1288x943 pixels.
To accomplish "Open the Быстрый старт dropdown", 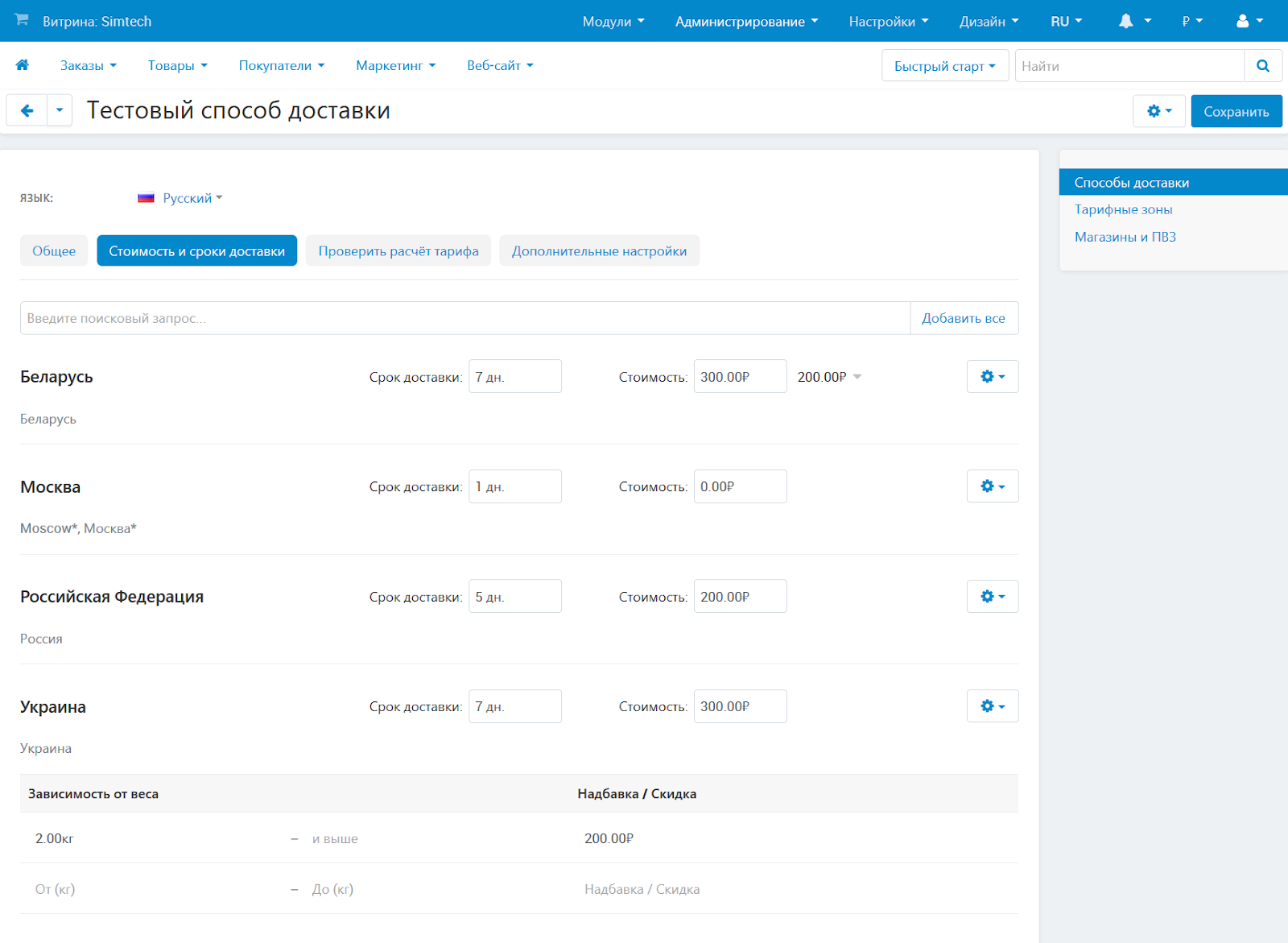I will point(945,66).
